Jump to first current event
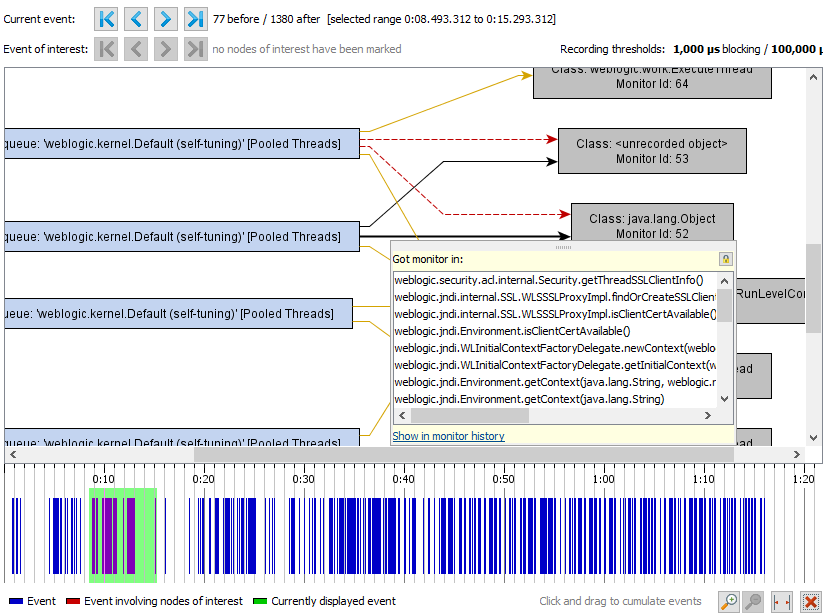The height and width of the screenshot is (614, 826). (x=106, y=19)
